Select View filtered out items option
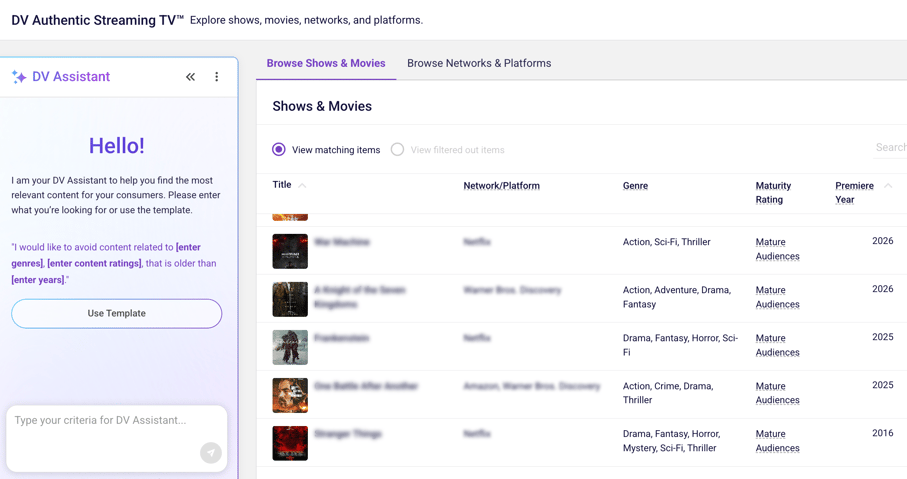This screenshot has height=479, width=907. (x=398, y=150)
